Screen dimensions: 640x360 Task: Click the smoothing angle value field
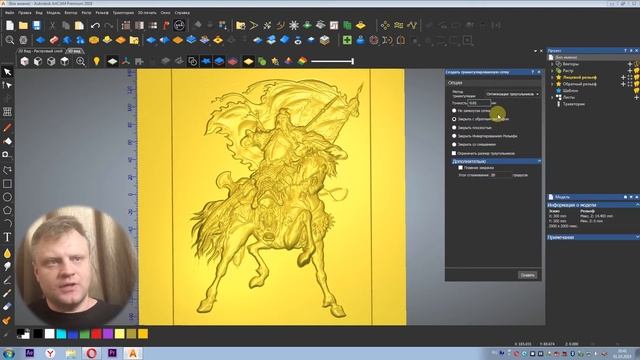click(500, 175)
